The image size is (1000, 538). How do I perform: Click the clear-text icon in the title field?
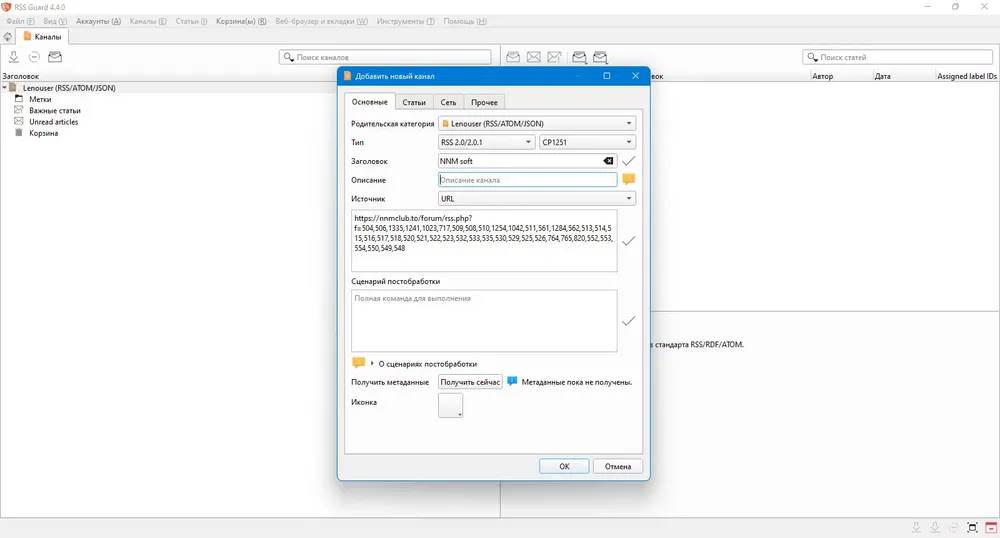point(608,161)
